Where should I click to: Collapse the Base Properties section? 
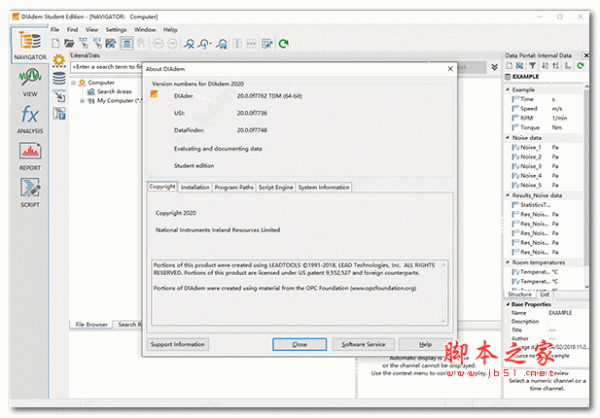click(508, 304)
